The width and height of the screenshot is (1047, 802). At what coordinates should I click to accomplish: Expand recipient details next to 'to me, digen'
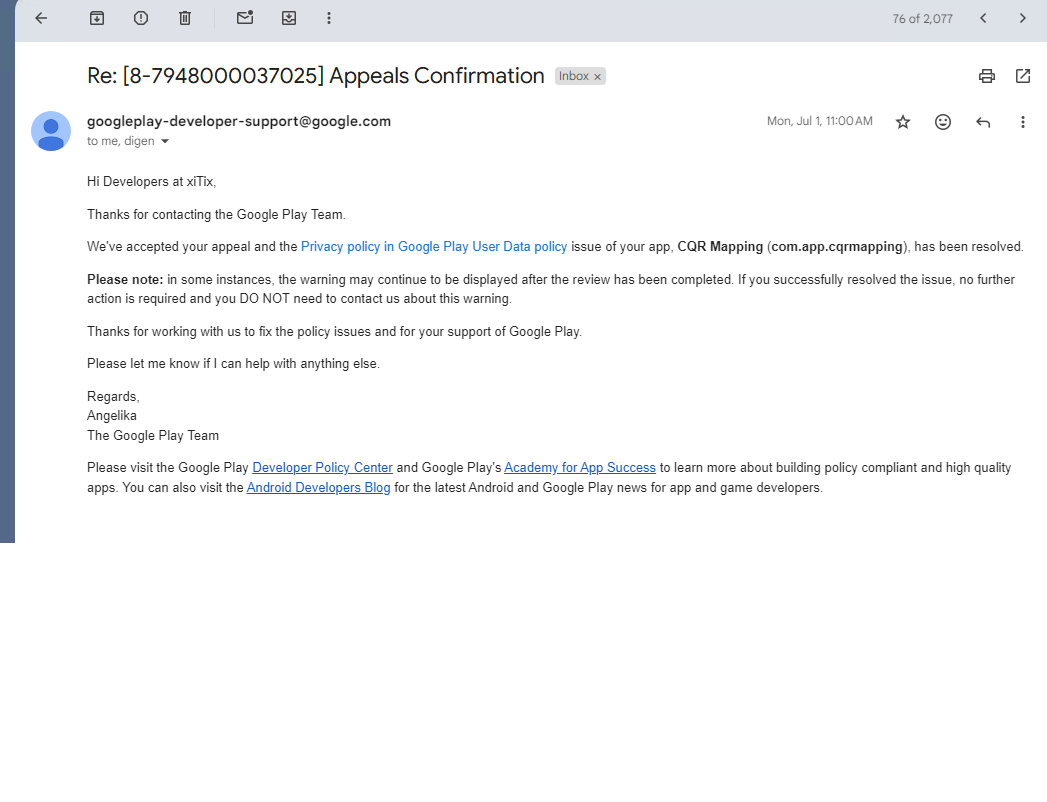coord(165,142)
